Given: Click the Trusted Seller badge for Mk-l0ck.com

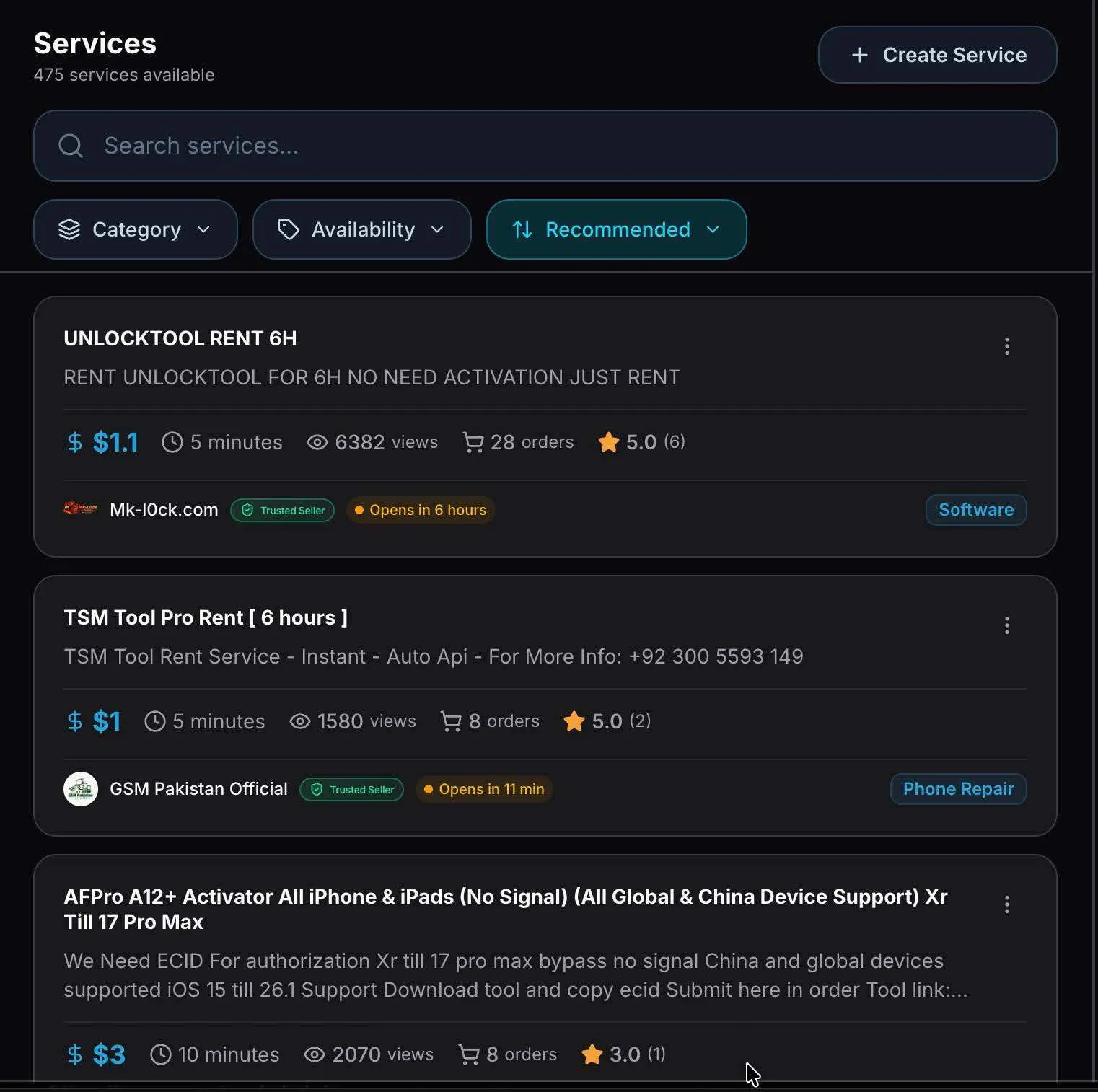Looking at the screenshot, I should (283, 511).
